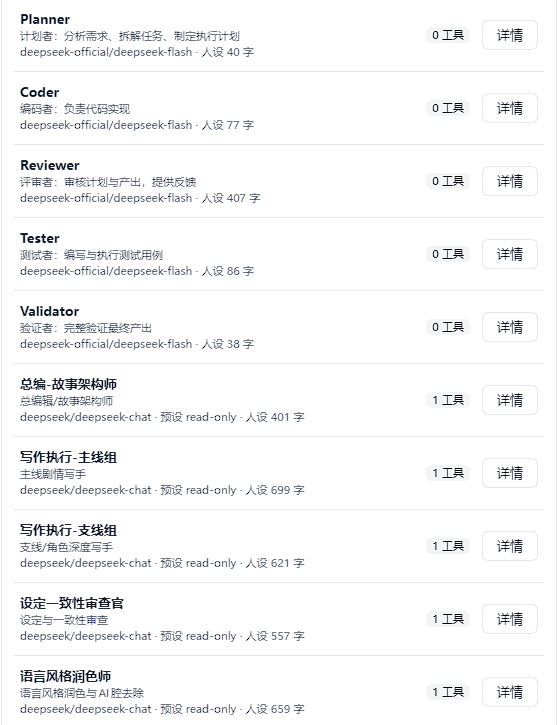
Task: Open details for the Planner agent
Action: click(x=510, y=35)
